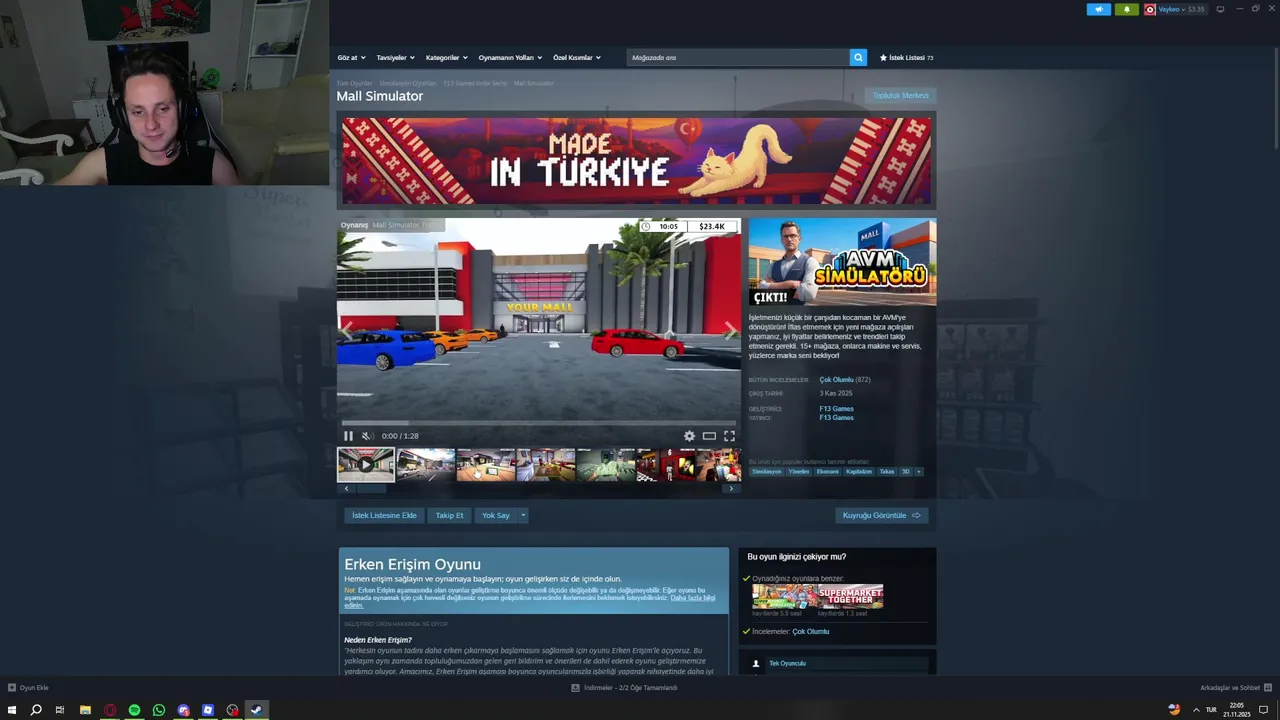Open the Kategoriler menu
The image size is (1280, 720).
(x=446, y=57)
